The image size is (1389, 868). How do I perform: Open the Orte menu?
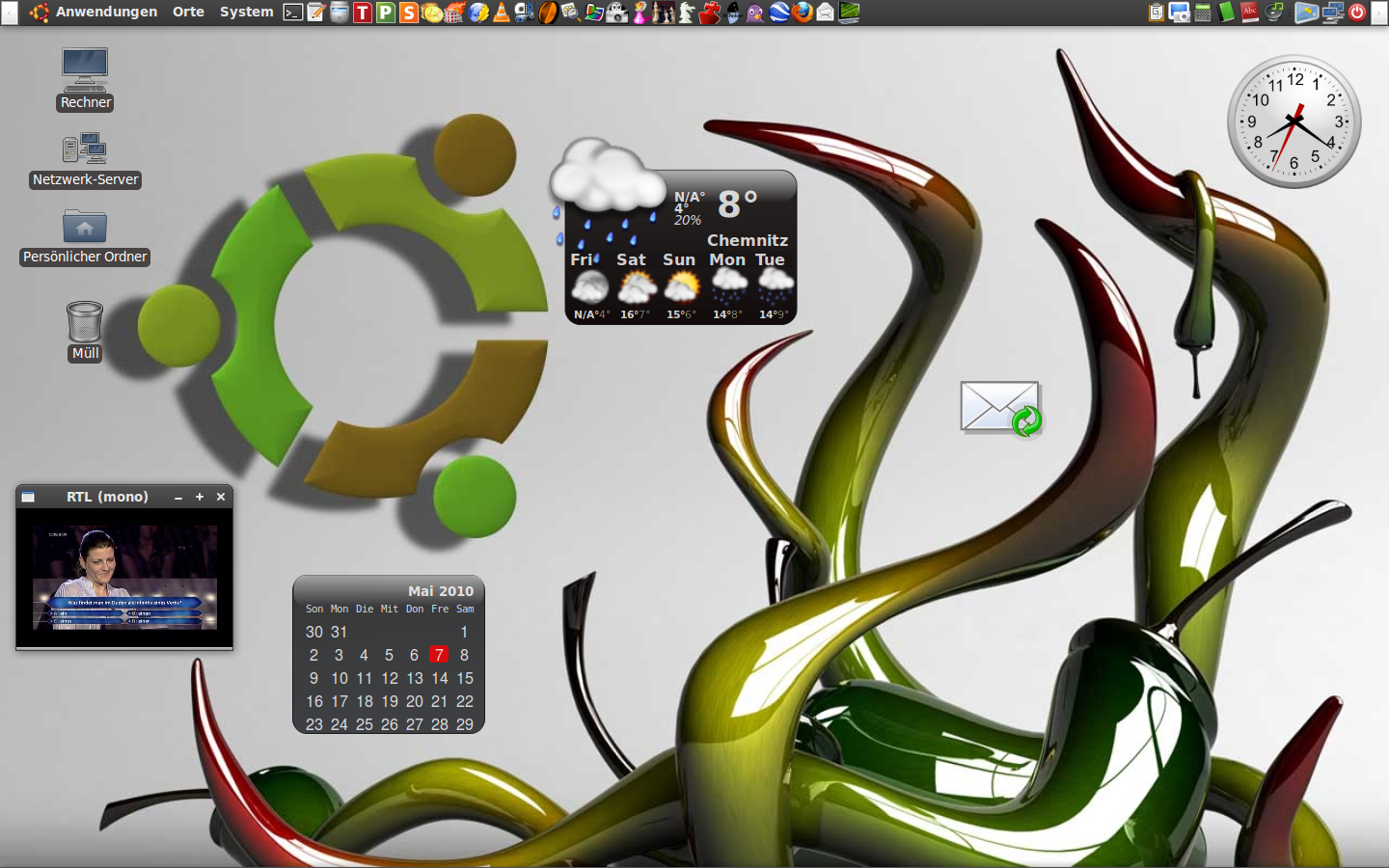tap(188, 13)
